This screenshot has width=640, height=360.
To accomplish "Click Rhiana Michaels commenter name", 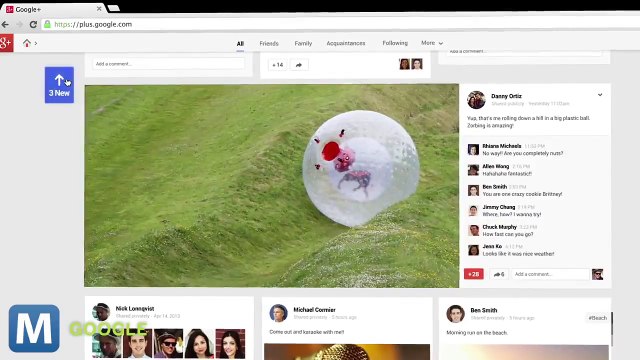I will [x=502, y=146].
